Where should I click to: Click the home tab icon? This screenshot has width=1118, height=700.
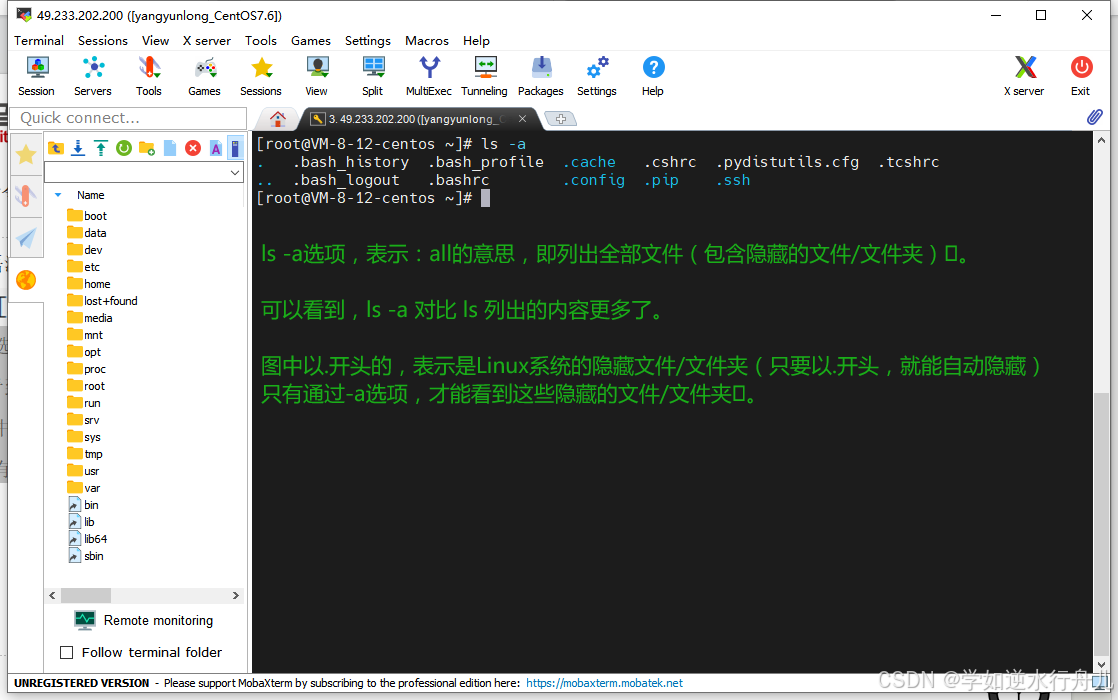tap(278, 118)
